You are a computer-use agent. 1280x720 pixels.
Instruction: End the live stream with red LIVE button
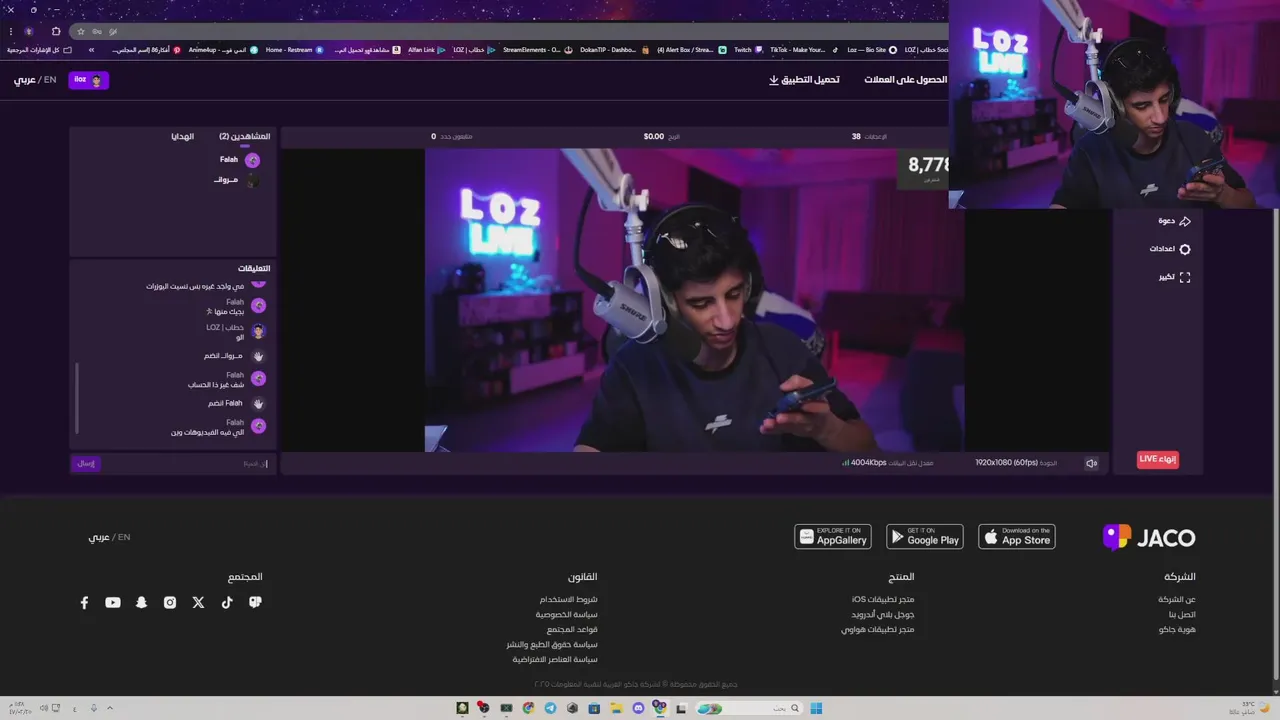tap(1158, 459)
